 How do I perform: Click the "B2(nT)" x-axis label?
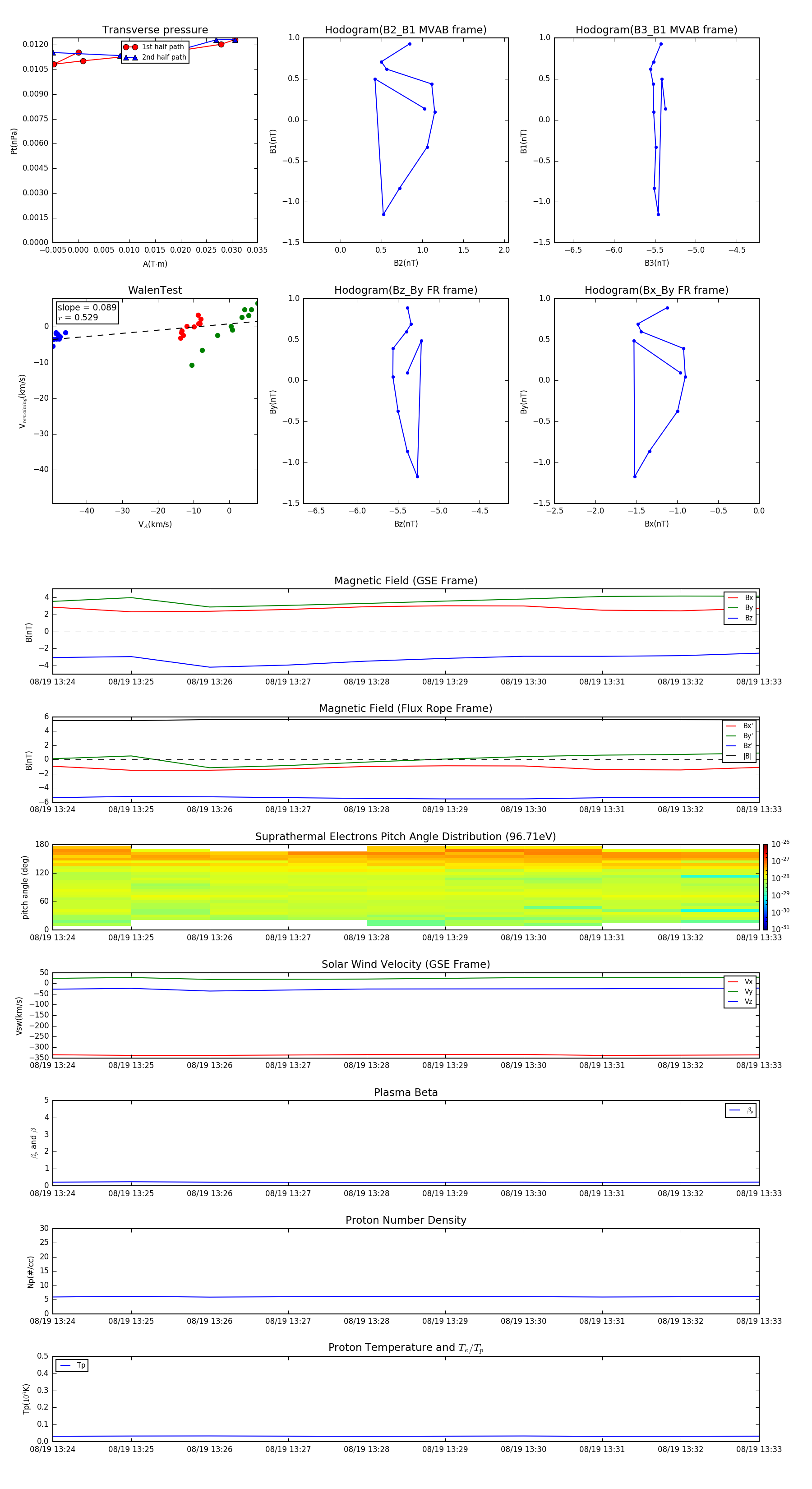[406, 263]
